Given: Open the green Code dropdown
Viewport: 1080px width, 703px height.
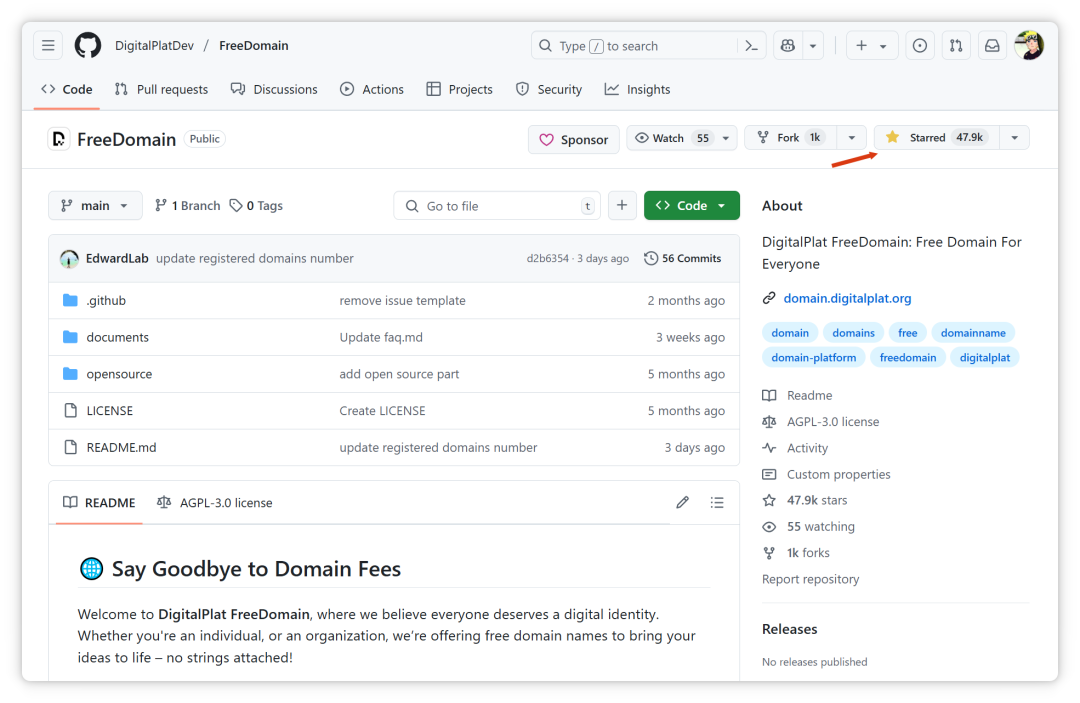Looking at the screenshot, I should tap(691, 206).
